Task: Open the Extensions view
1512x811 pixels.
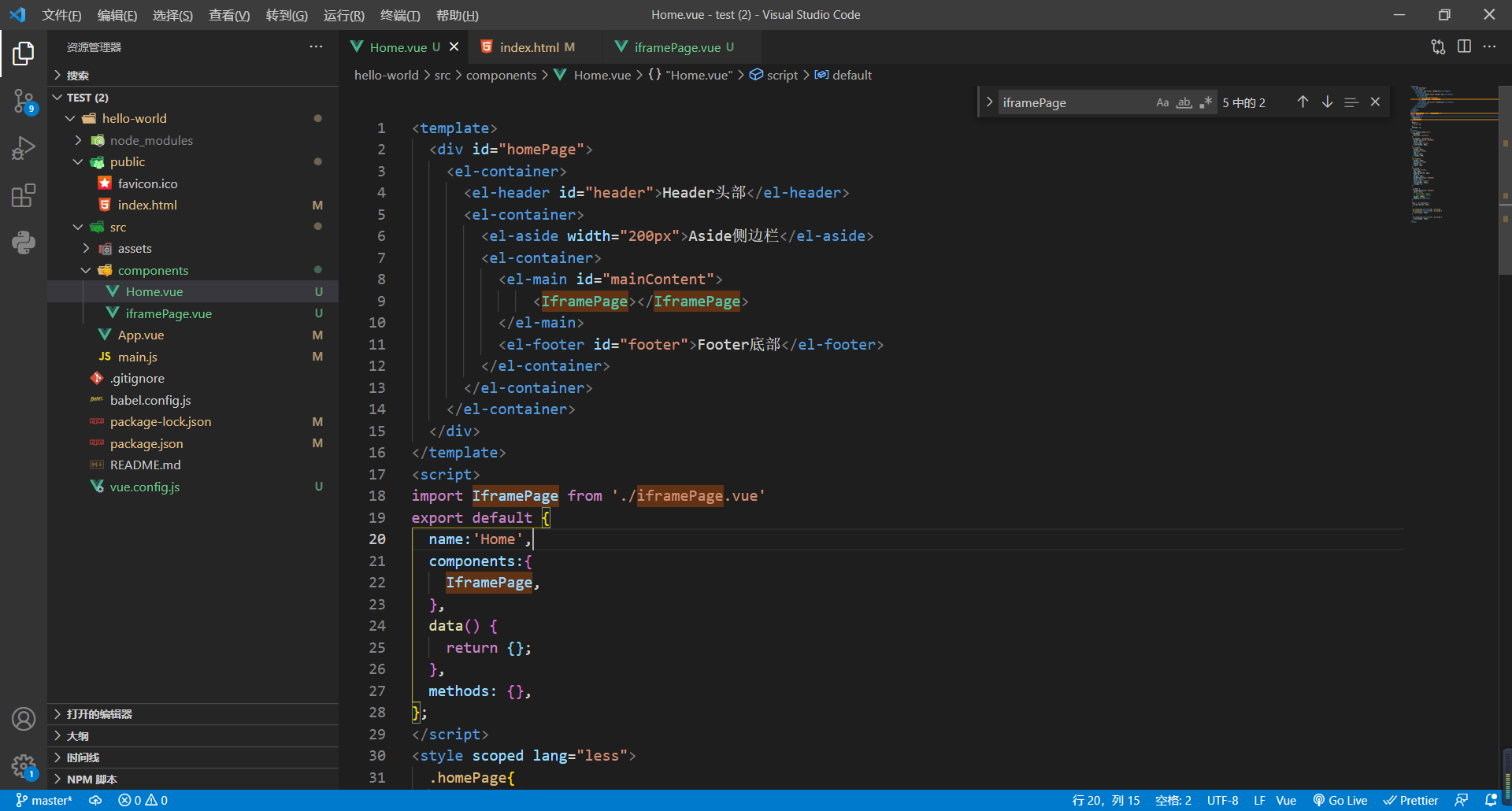Action: (24, 195)
